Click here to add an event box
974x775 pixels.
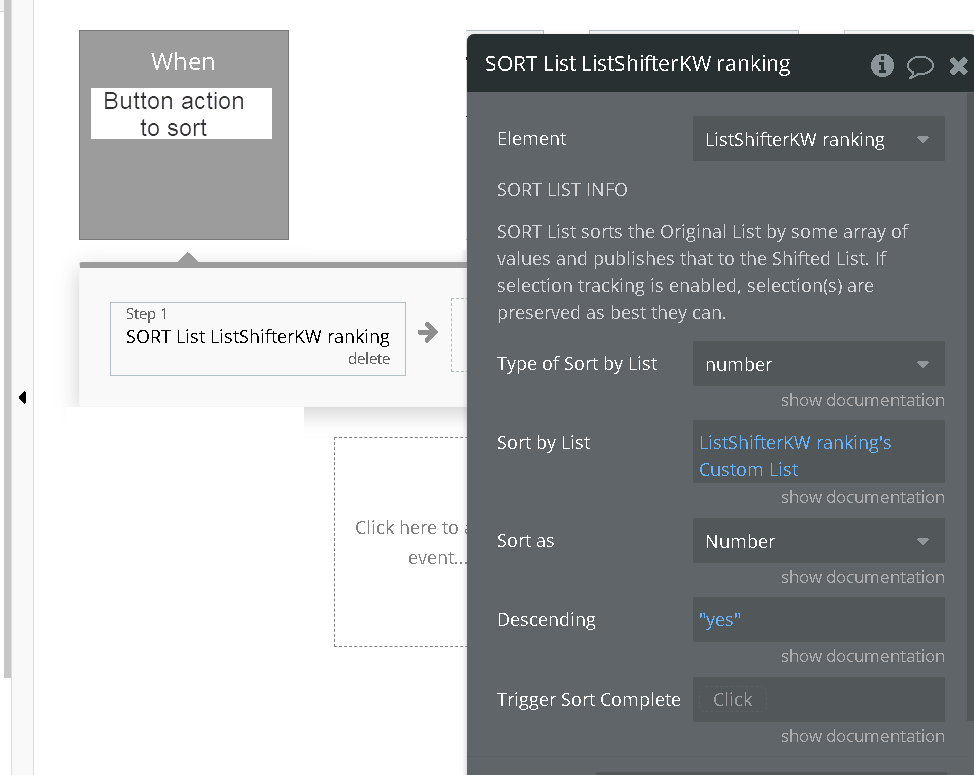click(401, 542)
